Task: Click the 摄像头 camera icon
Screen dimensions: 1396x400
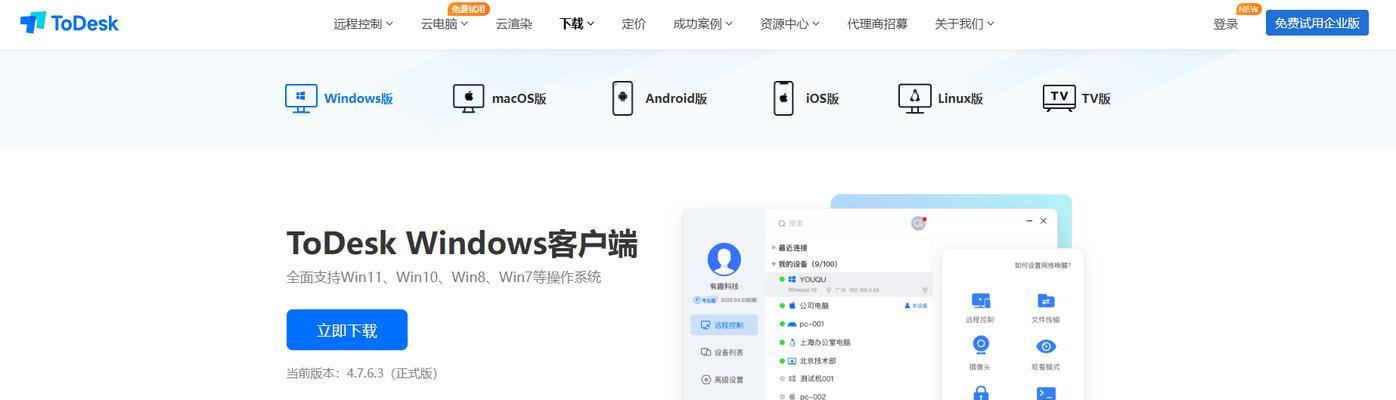Action: 981,346
